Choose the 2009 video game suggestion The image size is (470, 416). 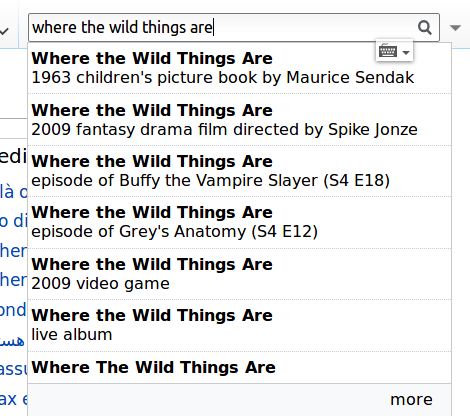(x=239, y=274)
